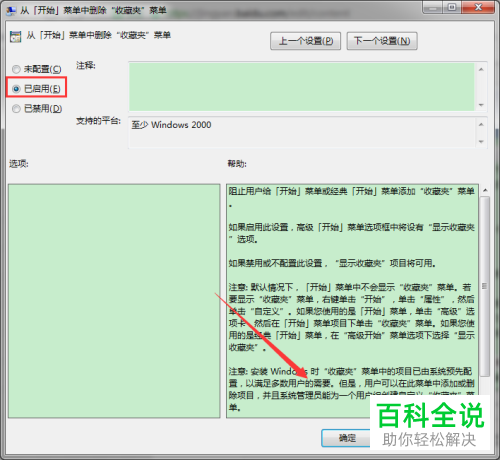Click the comment box scroll up arrow
Viewport: 500px width, 460px height.
coord(481,69)
